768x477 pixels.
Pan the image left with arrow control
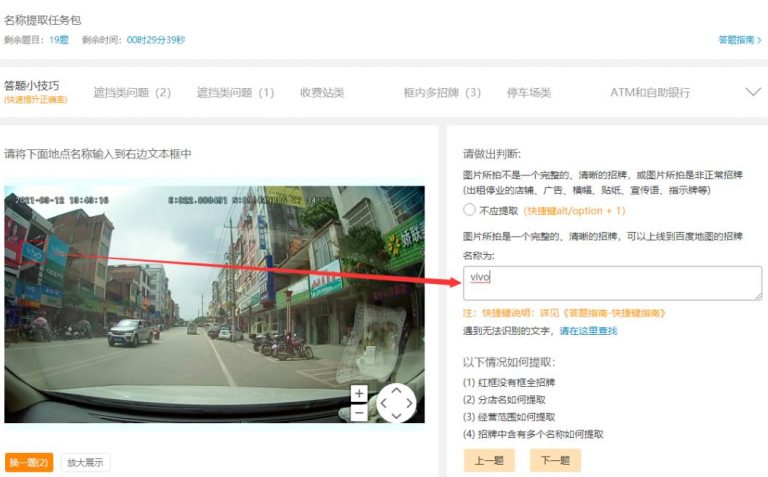pos(384,403)
